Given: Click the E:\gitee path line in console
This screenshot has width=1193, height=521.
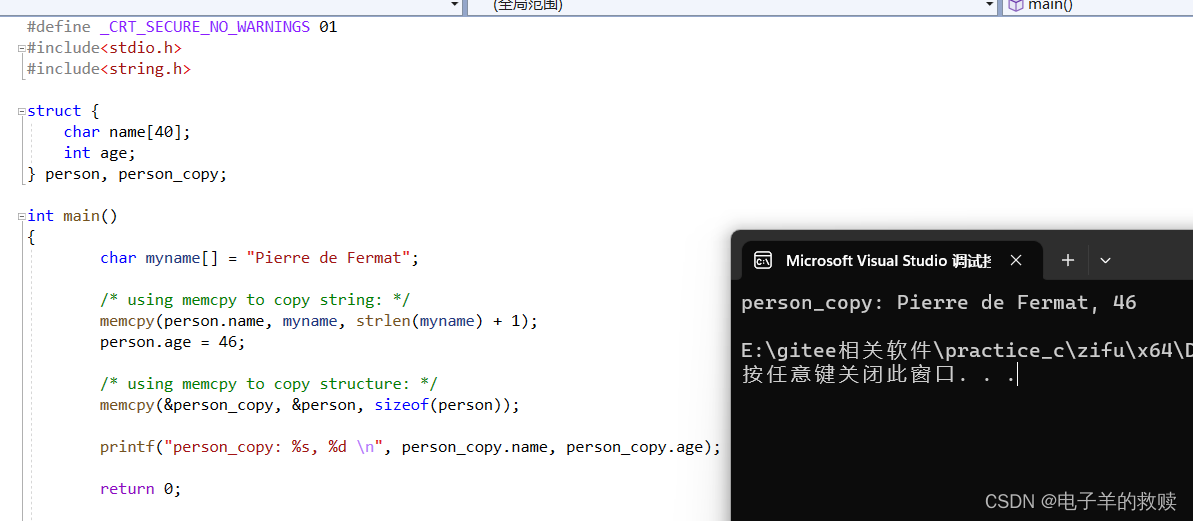Looking at the screenshot, I should [966, 351].
